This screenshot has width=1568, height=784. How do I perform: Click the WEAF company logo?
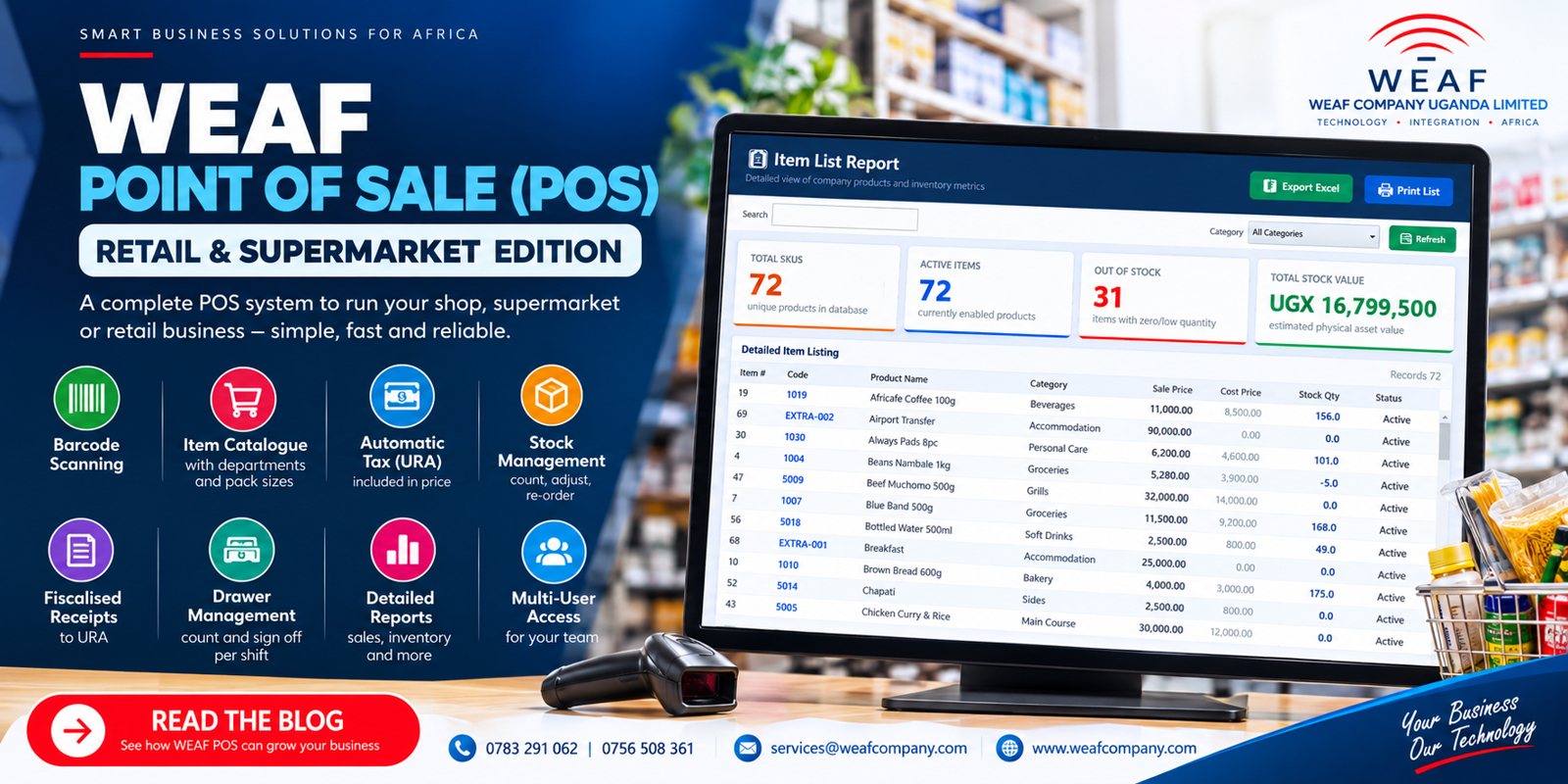1428,71
